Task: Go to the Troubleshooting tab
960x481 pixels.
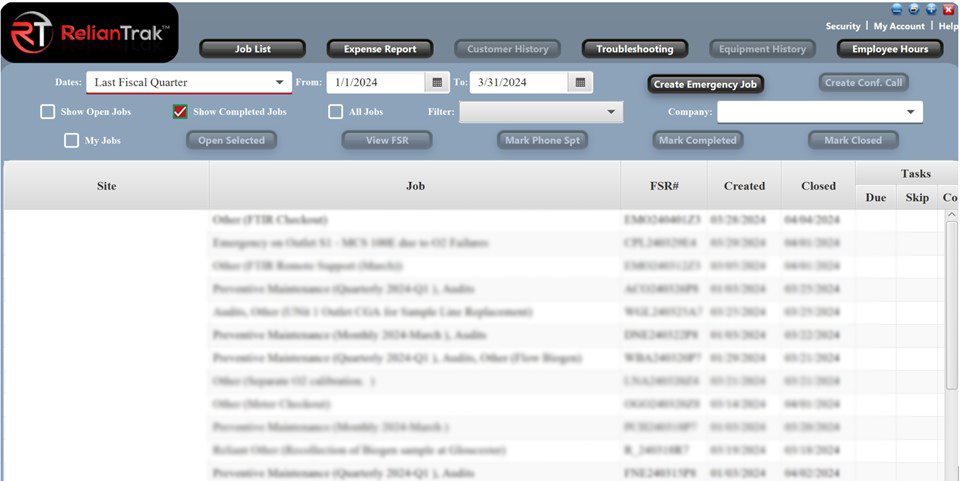Action: pyautogui.click(x=635, y=49)
